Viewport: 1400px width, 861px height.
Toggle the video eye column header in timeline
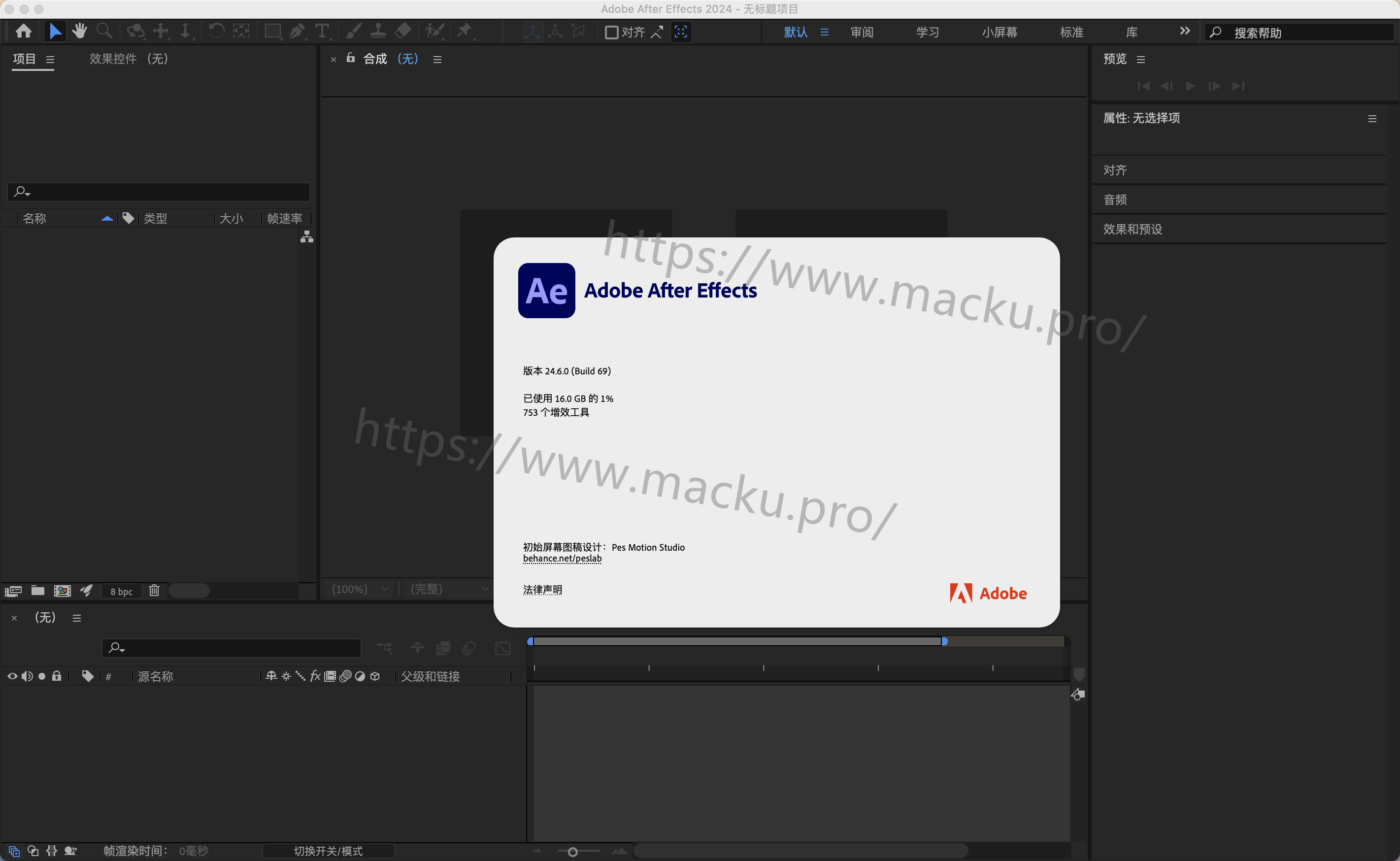point(12,676)
